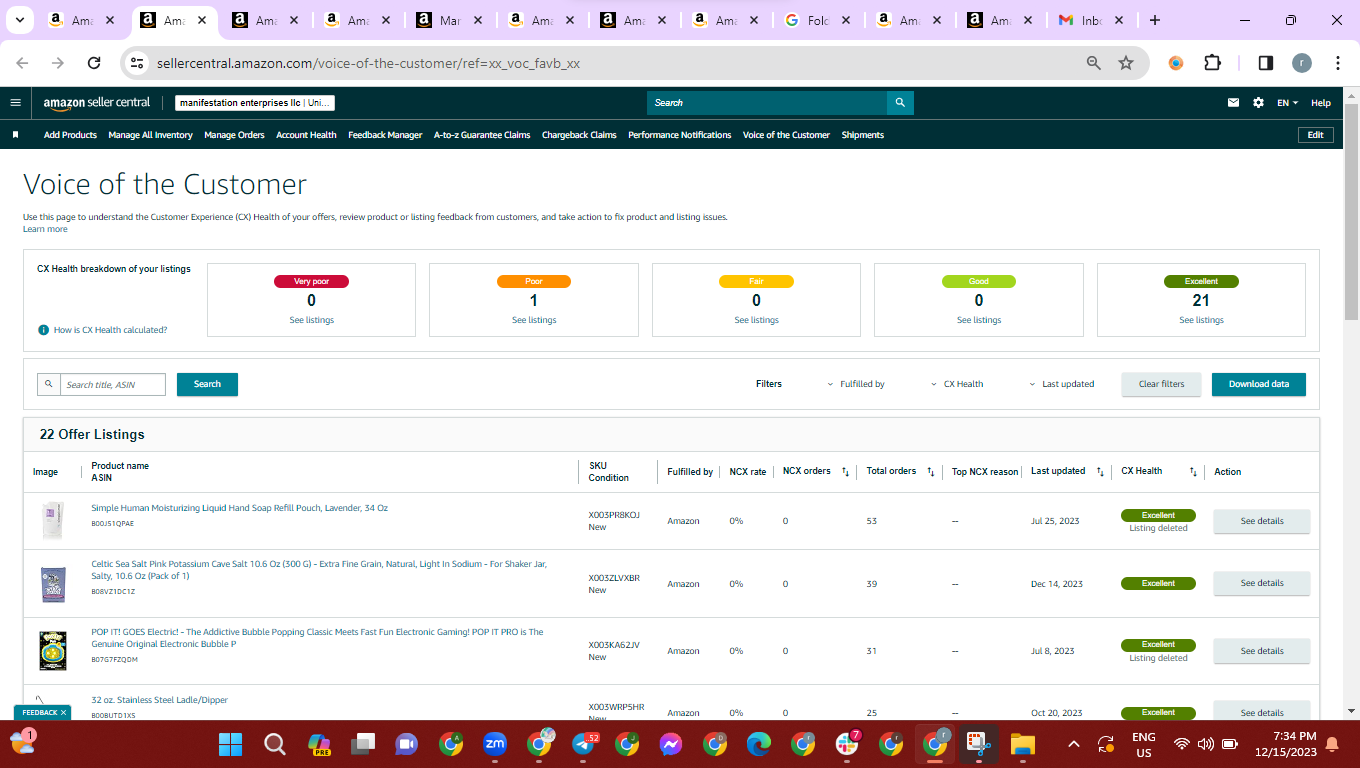Open the Chrome Extensions puzzle icon
This screenshot has height=768, width=1360.
click(x=1212, y=63)
